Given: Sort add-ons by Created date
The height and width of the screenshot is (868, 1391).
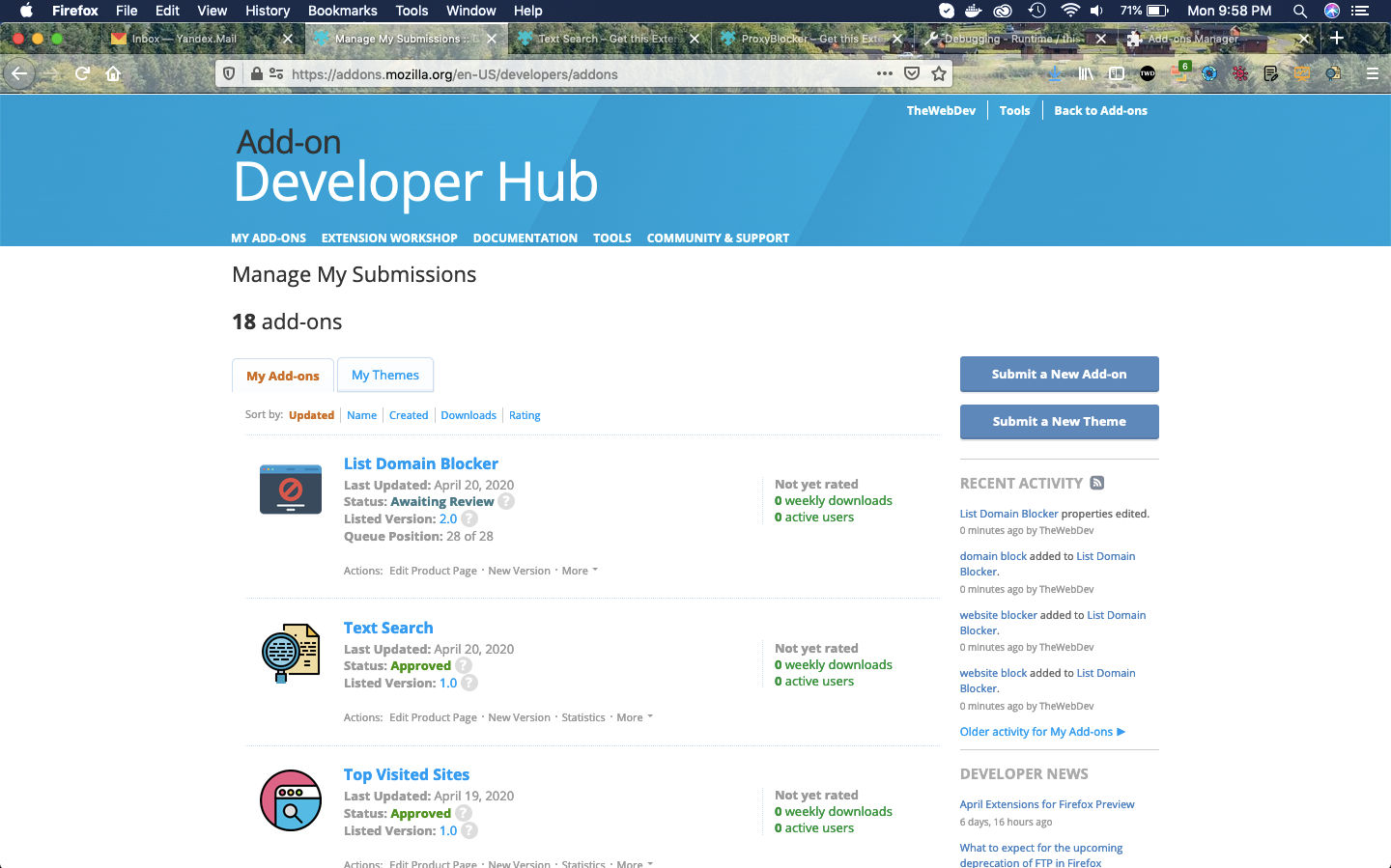Looking at the screenshot, I should click(409, 415).
